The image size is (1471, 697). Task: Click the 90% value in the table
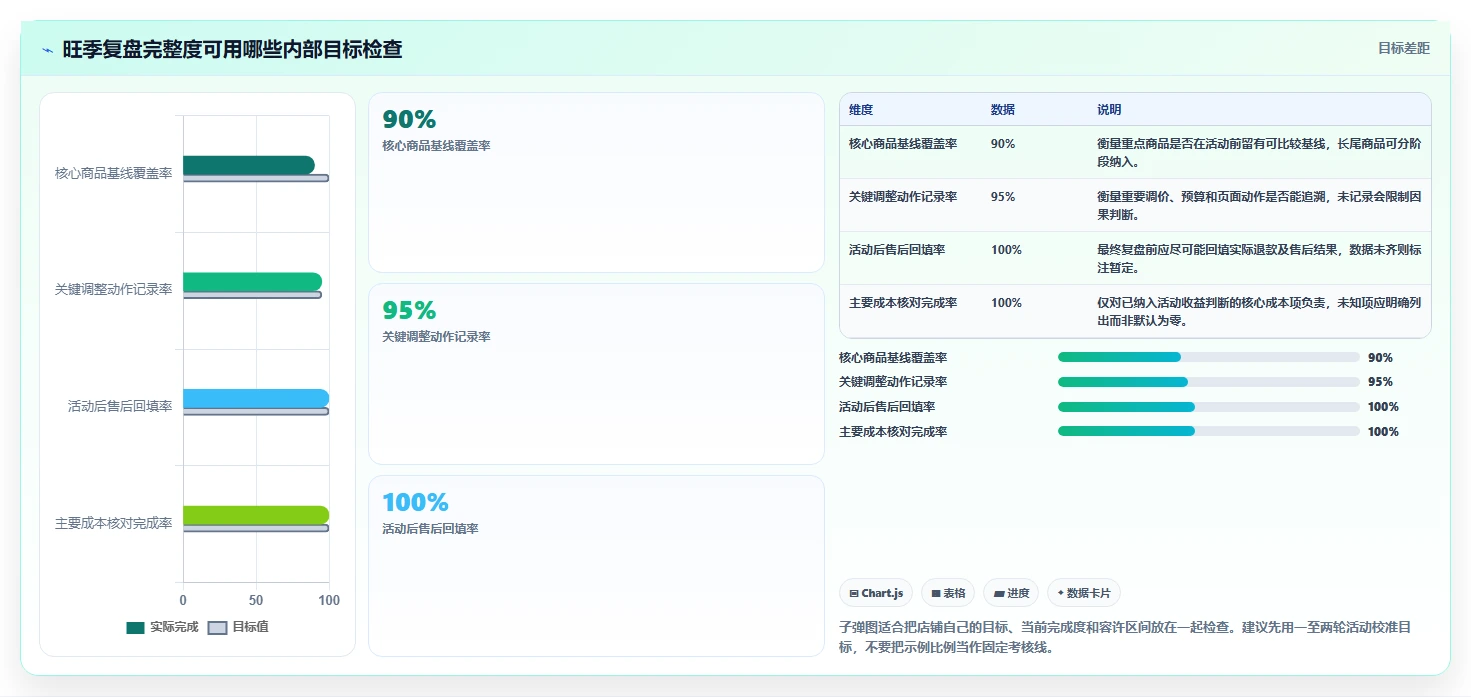(x=1003, y=144)
